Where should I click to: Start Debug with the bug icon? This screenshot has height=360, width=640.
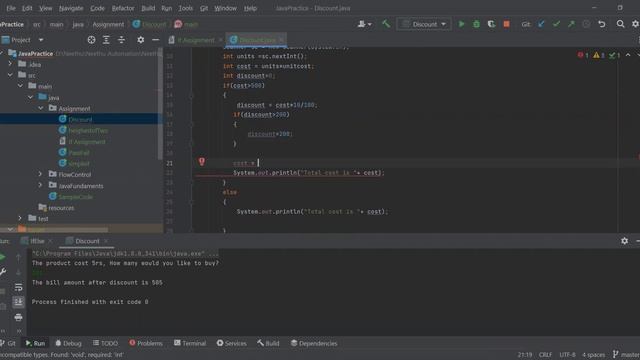click(x=476, y=24)
